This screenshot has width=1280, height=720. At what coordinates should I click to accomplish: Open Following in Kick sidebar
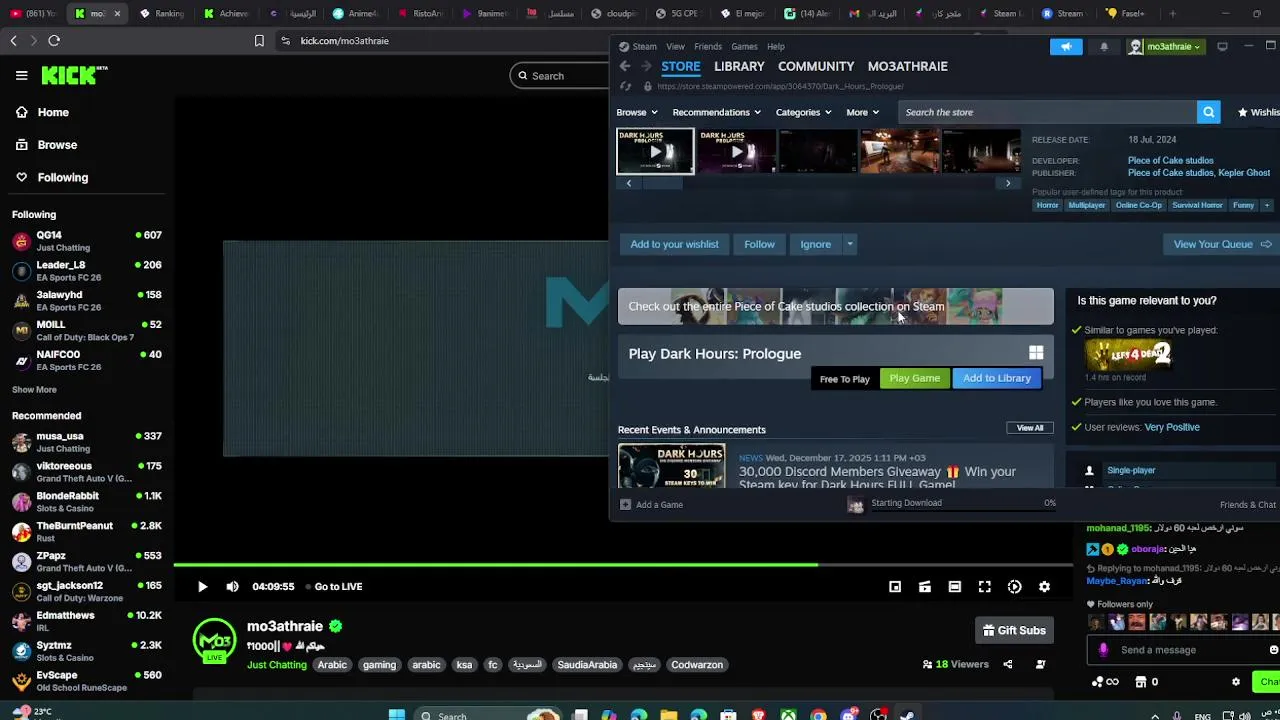(x=51, y=177)
